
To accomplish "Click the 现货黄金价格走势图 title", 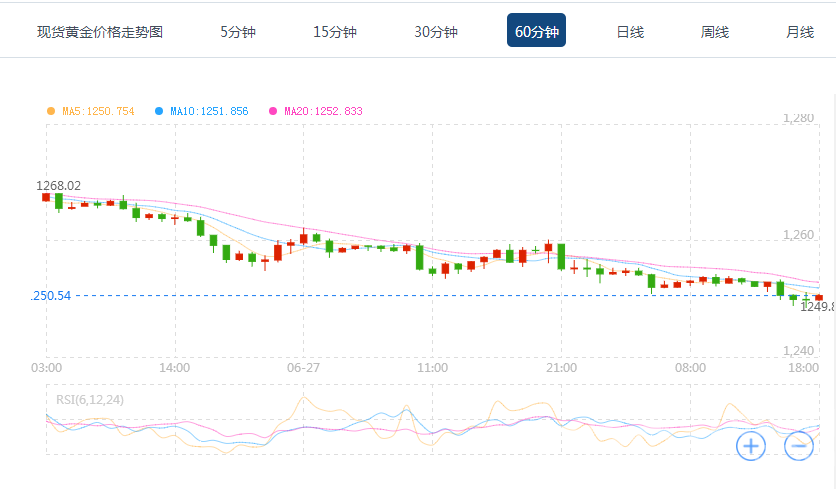I will pyautogui.click(x=100, y=32).
